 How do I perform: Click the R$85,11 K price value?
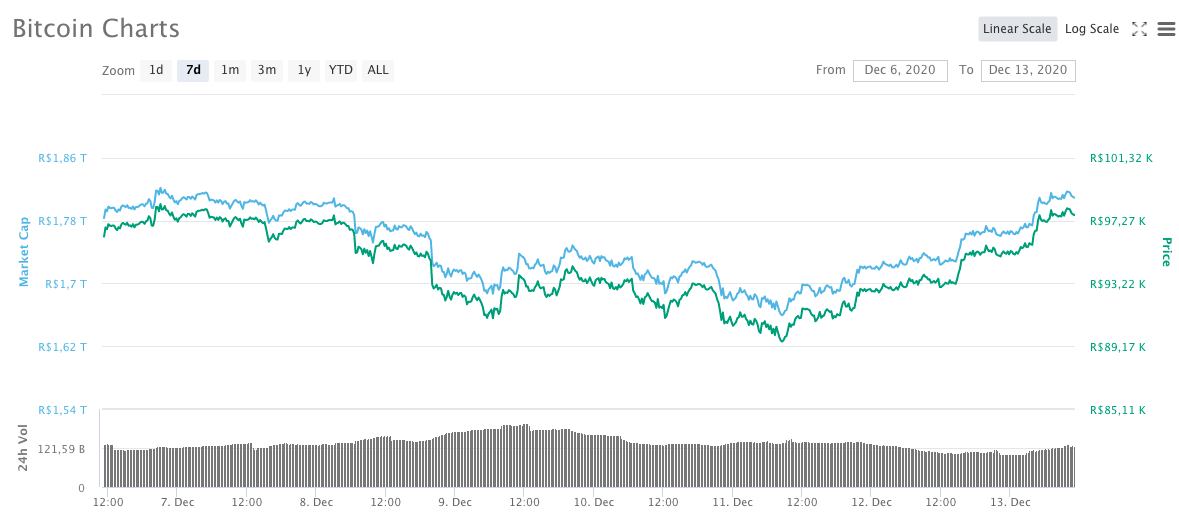coord(1118,410)
